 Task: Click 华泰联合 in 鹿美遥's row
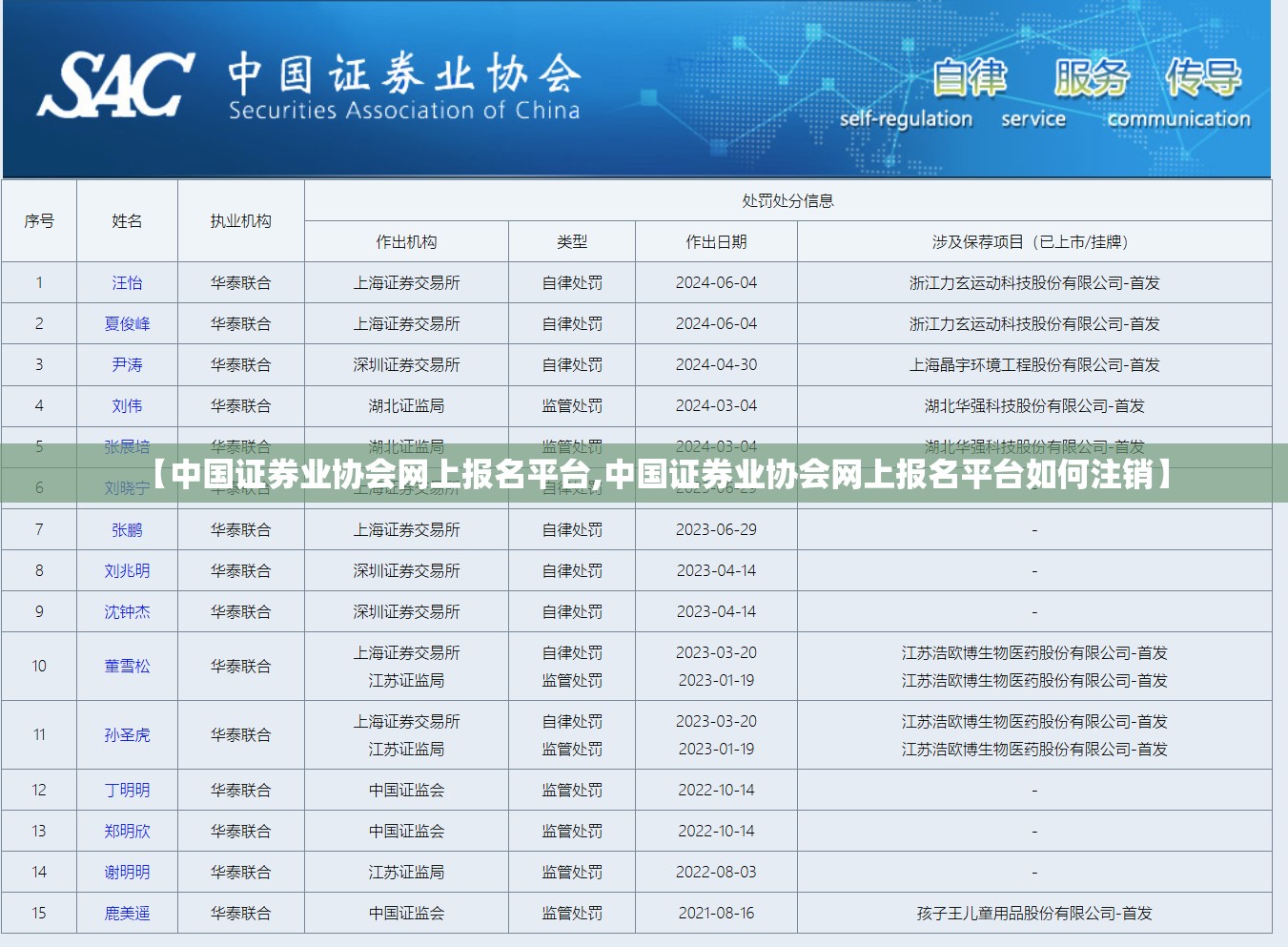tap(241, 913)
